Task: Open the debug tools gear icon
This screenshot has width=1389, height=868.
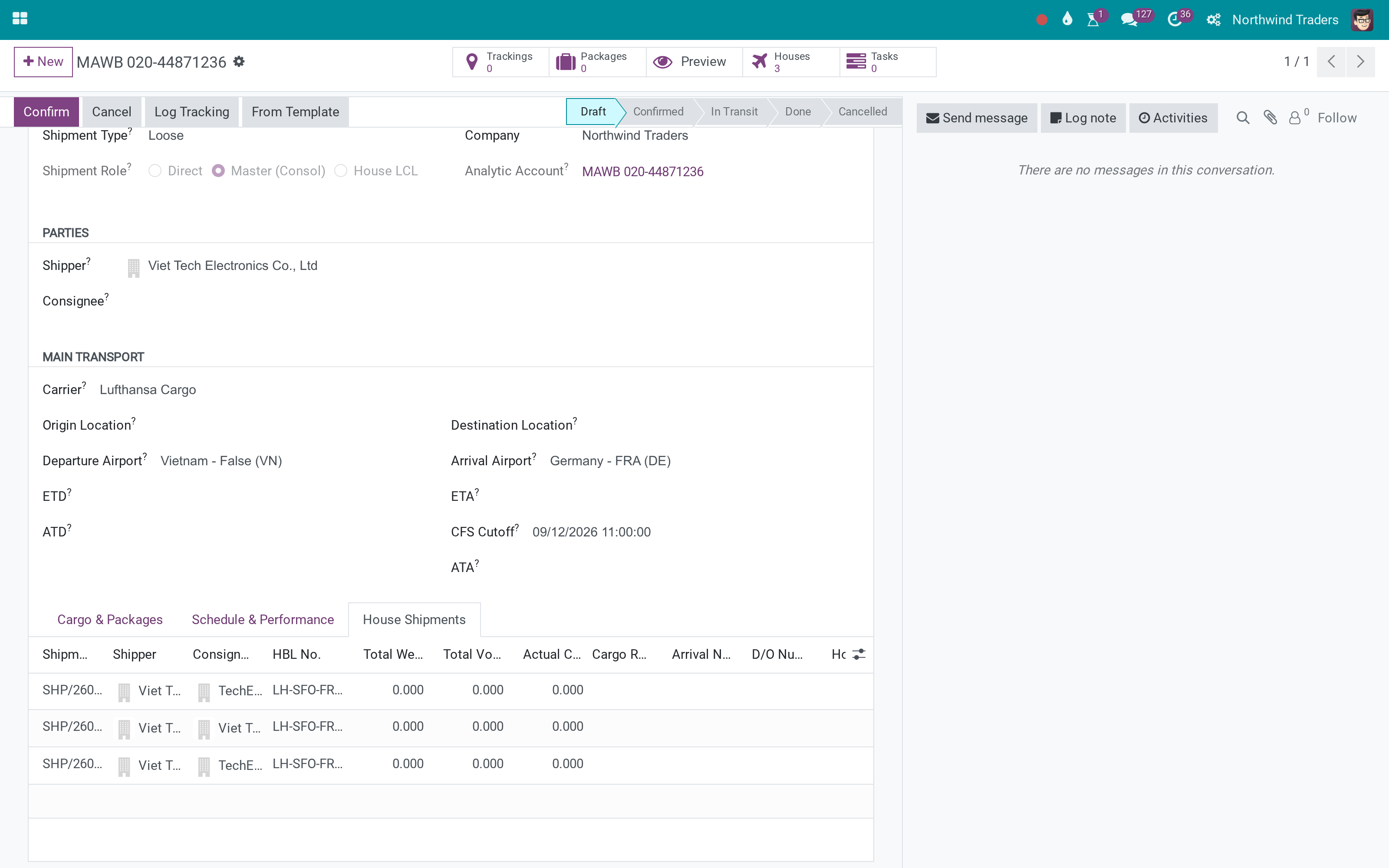Action: click(x=1213, y=20)
